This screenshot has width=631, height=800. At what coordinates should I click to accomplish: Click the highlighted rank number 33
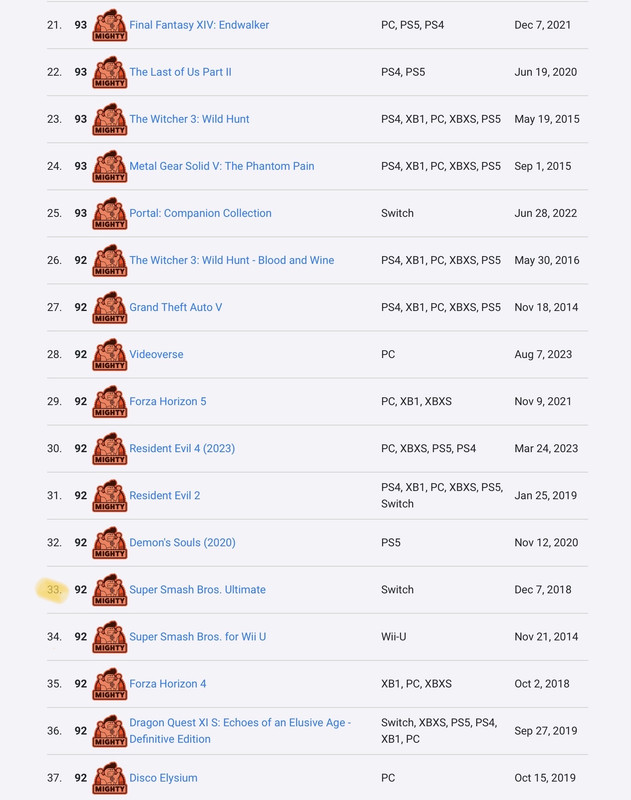tap(54, 590)
